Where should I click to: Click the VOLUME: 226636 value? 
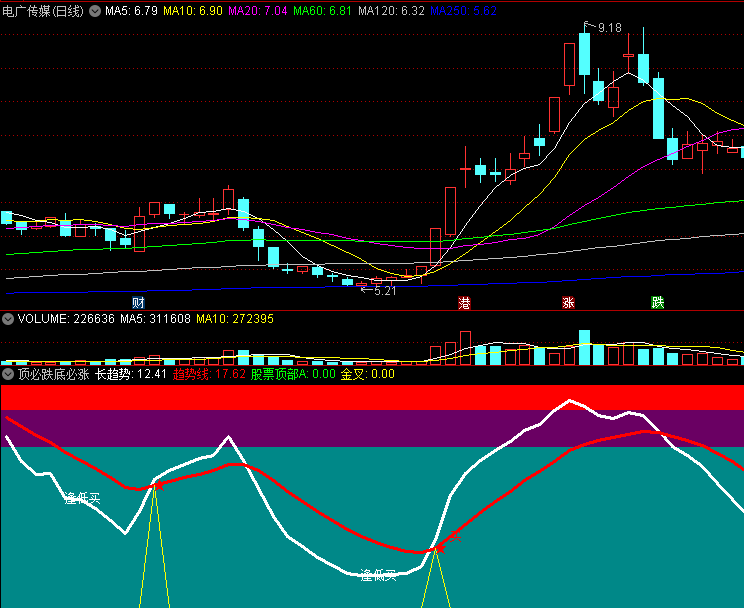click(66, 319)
